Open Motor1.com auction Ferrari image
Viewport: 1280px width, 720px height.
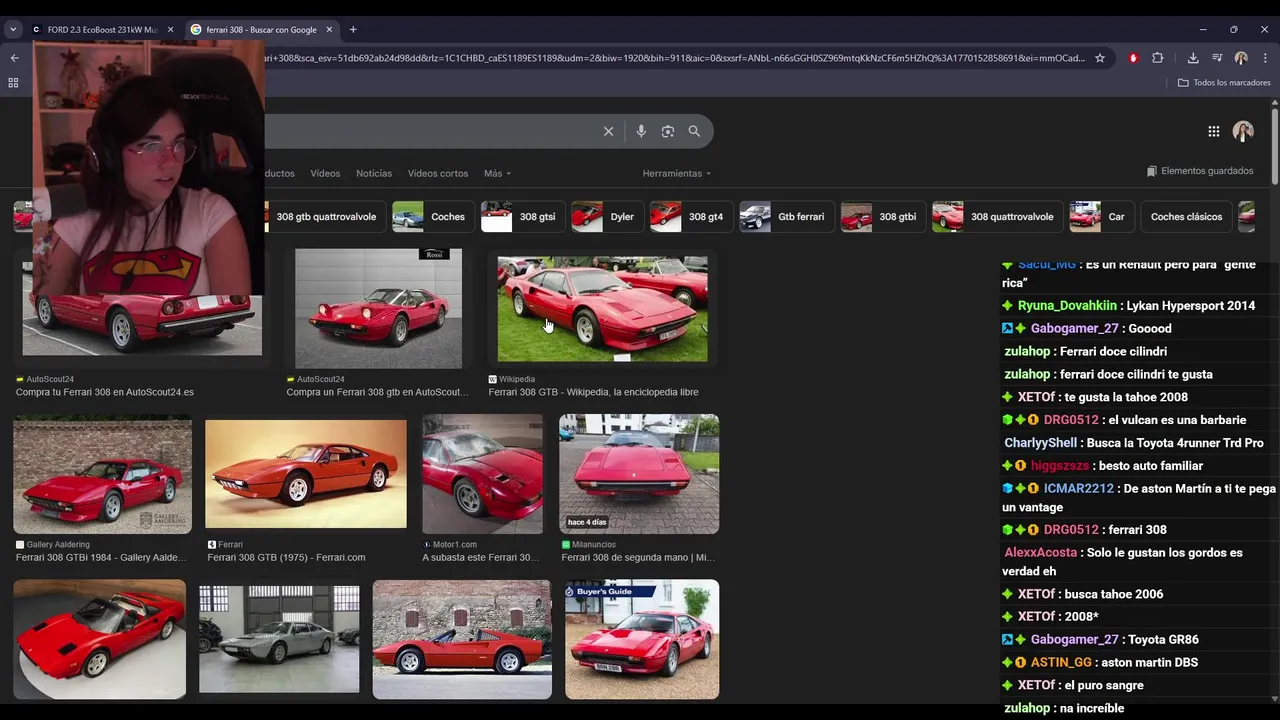point(482,474)
